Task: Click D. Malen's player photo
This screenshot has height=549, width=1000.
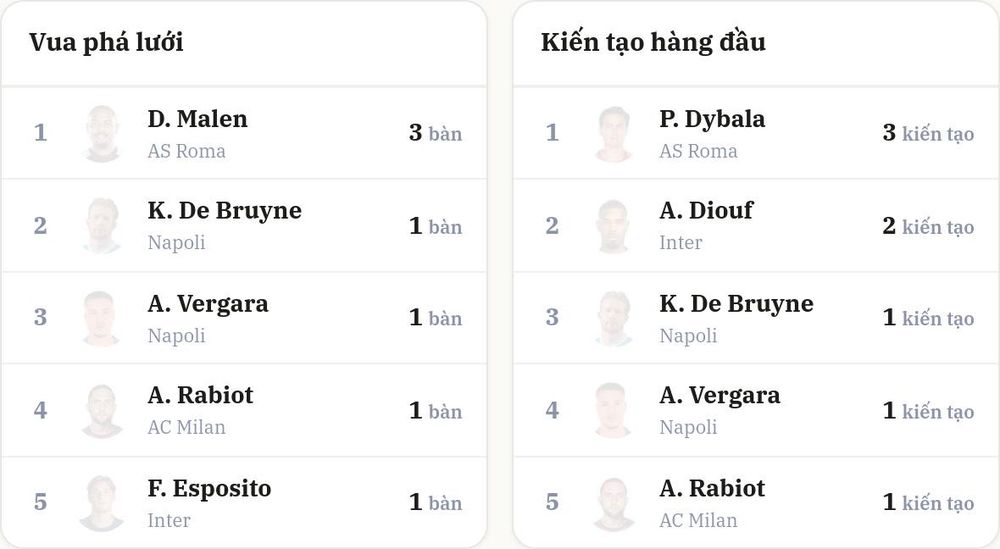Action: click(x=101, y=134)
